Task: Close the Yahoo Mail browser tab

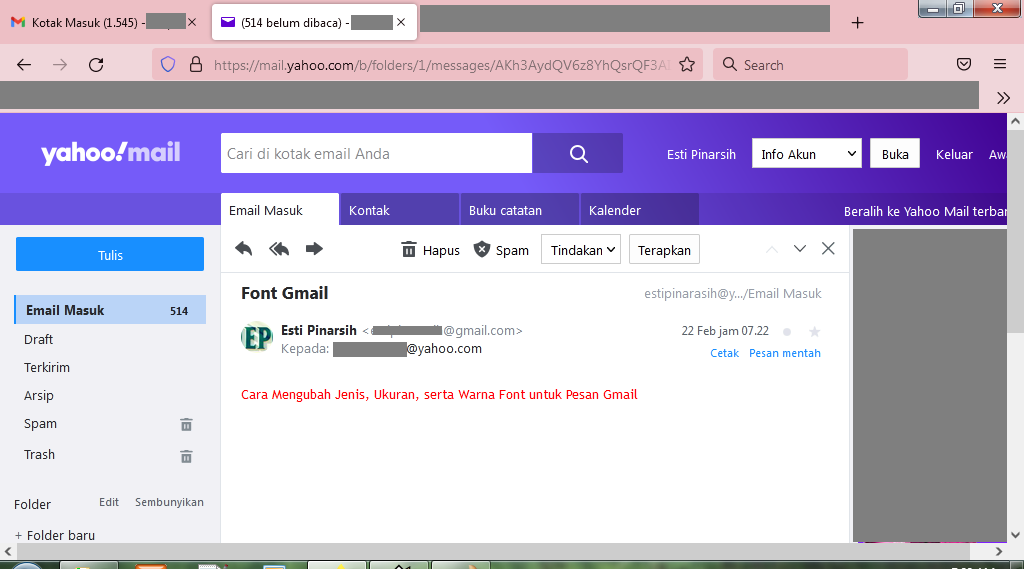Action: pos(401,22)
